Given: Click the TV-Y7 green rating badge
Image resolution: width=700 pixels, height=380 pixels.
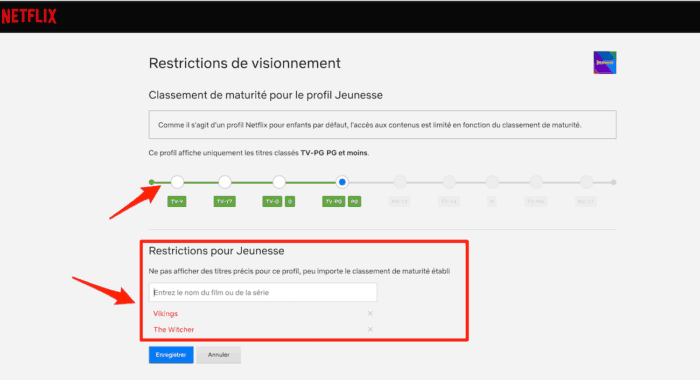Looking at the screenshot, I should click(x=225, y=202).
